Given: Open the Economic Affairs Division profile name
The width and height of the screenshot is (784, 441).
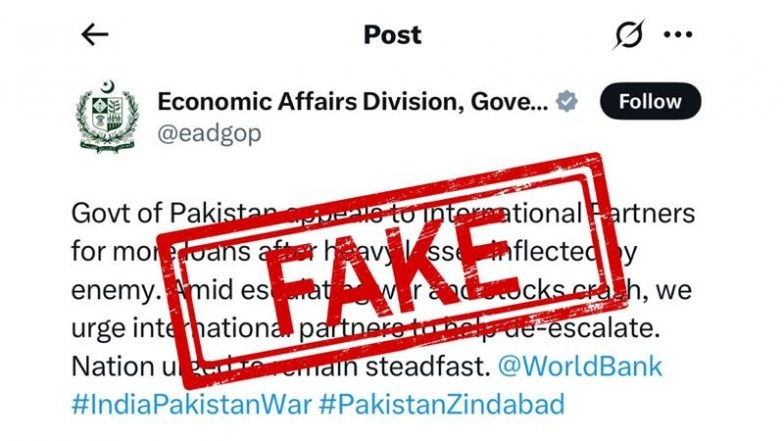Looking at the screenshot, I should [x=352, y=102].
